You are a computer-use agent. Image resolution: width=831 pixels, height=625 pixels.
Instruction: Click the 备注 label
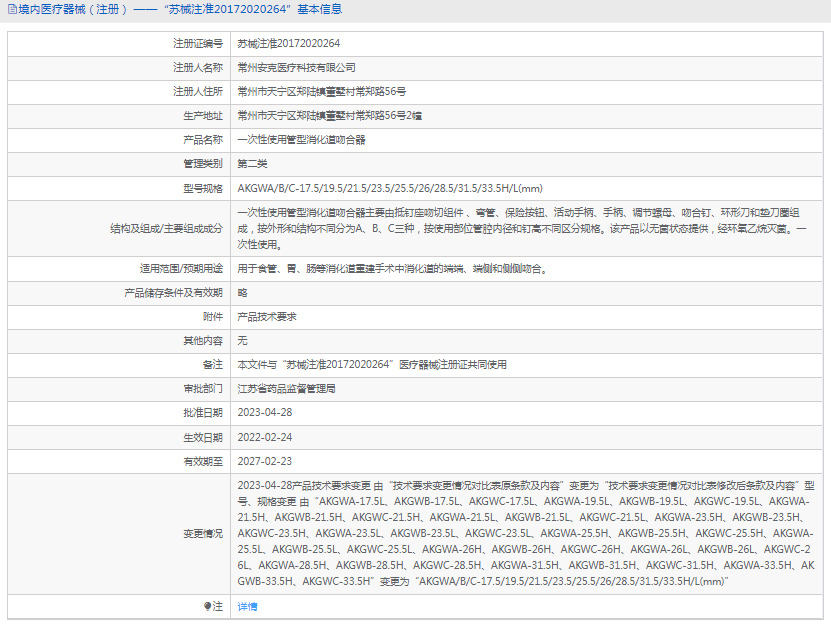point(213,365)
